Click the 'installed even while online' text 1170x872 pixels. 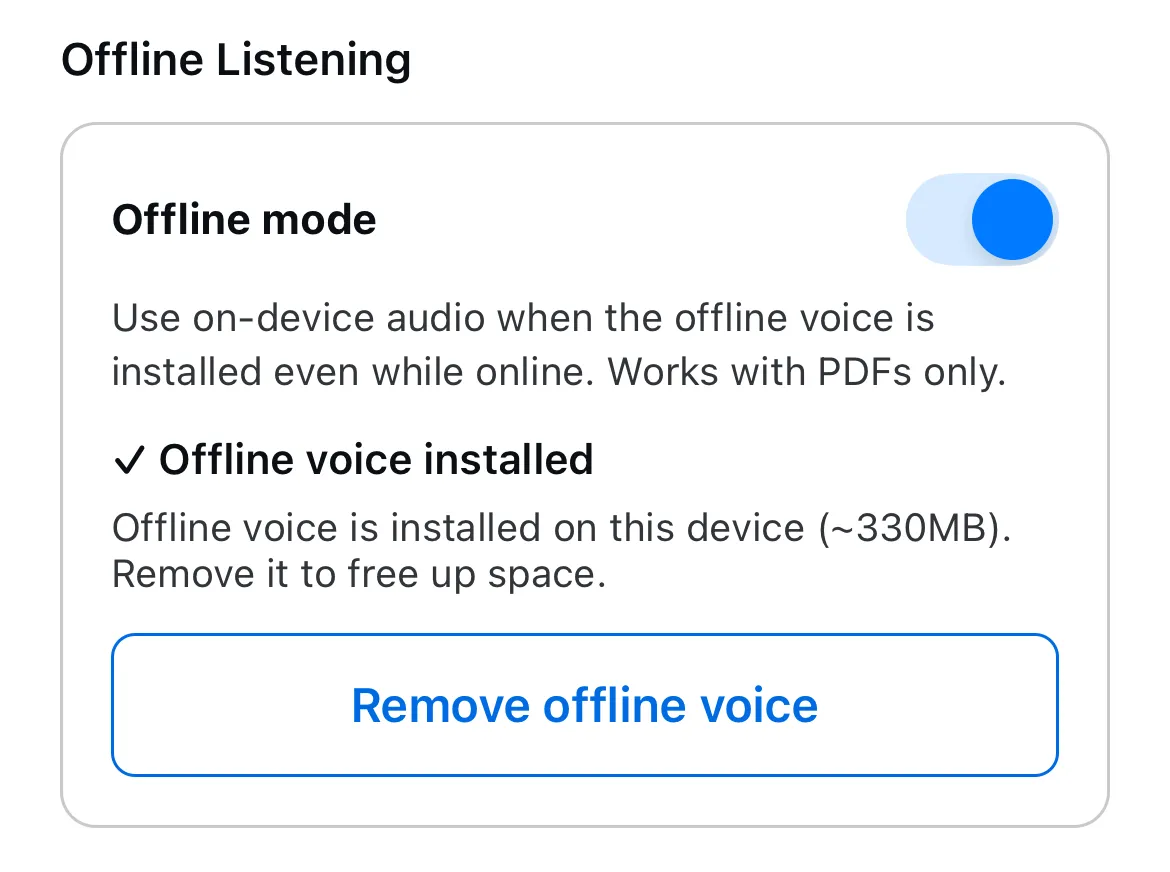coord(354,372)
